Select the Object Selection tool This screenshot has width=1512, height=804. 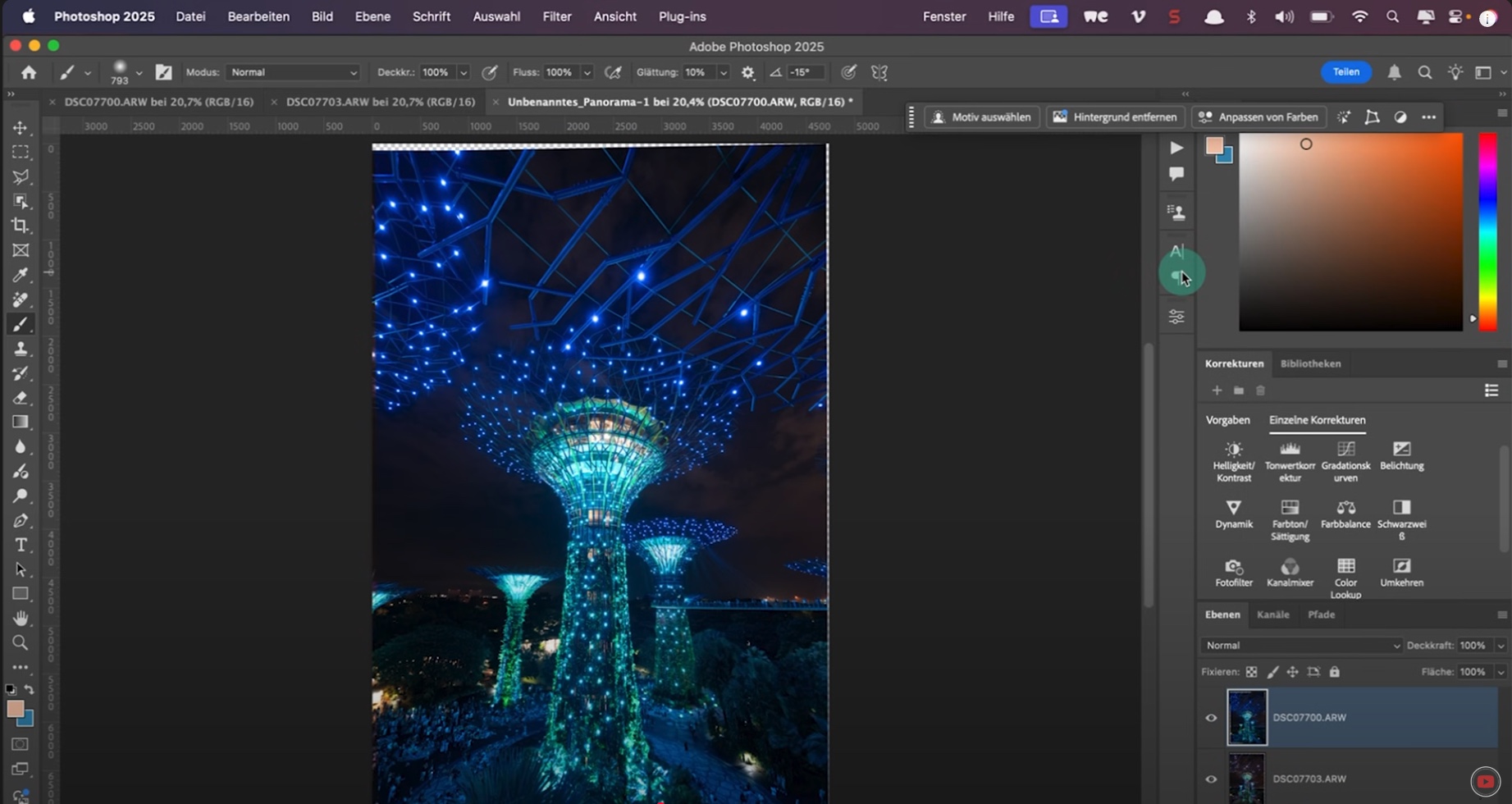click(x=21, y=201)
